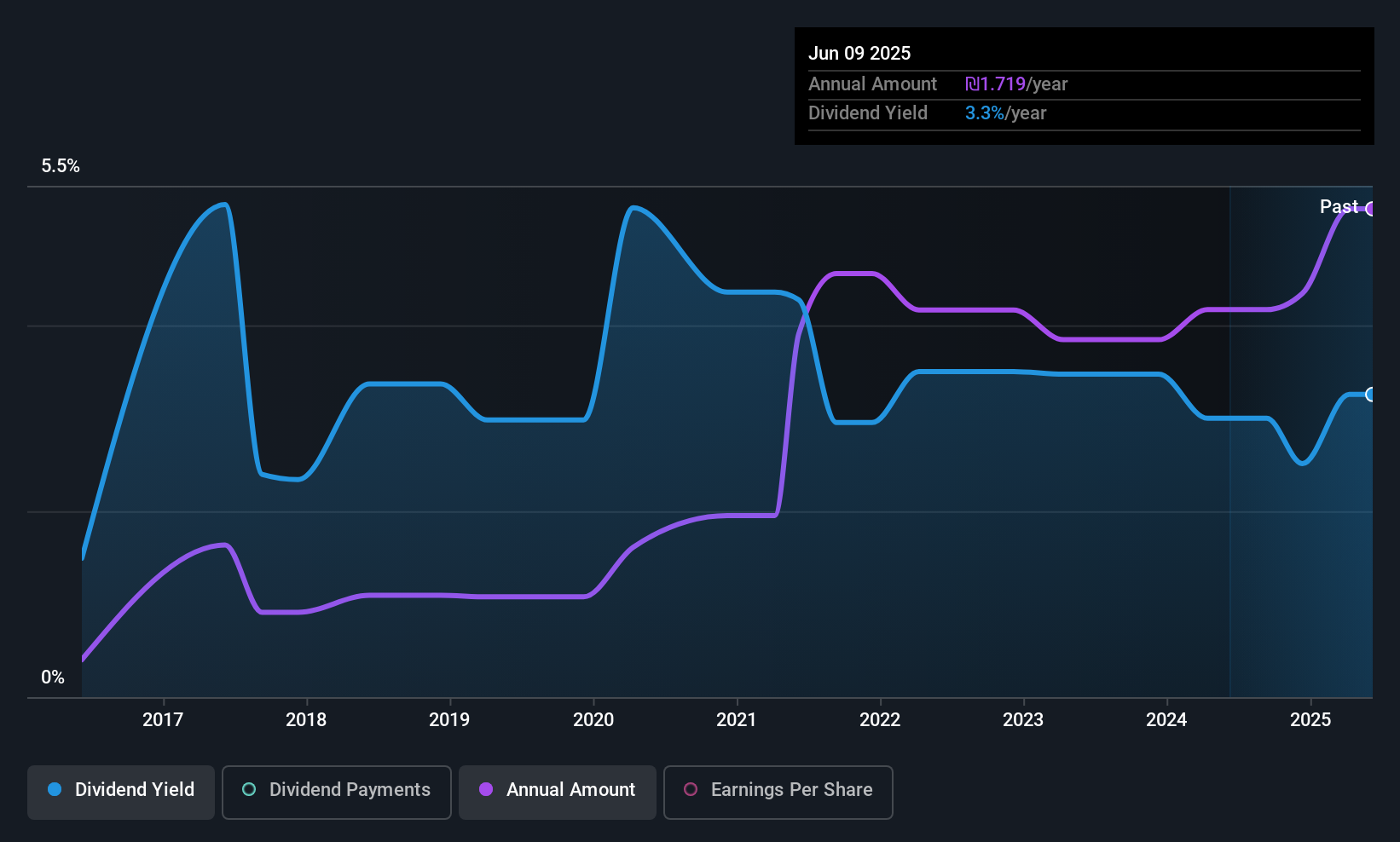The image size is (1400, 842).
Task: Click the 0% y-axis label
Action: (53, 678)
